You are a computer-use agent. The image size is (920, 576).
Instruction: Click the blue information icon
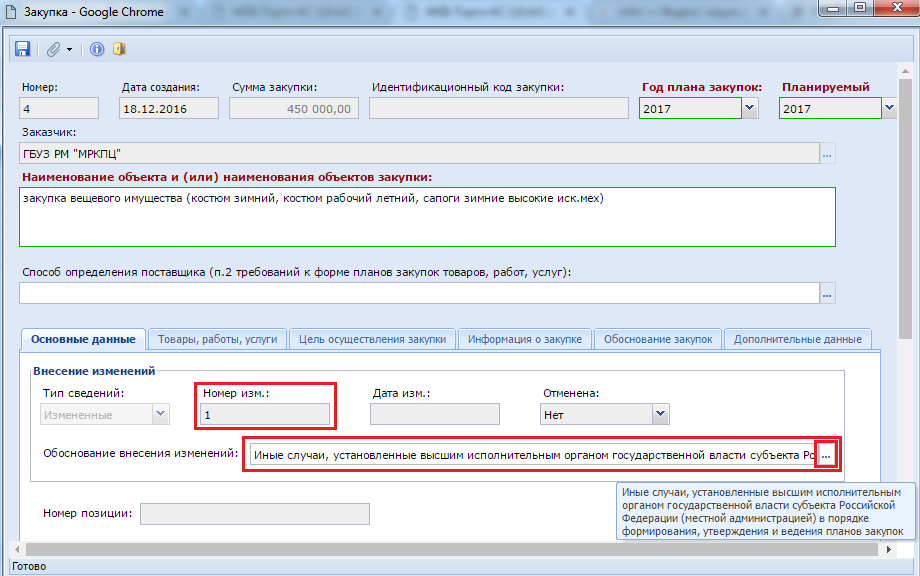[x=97, y=49]
